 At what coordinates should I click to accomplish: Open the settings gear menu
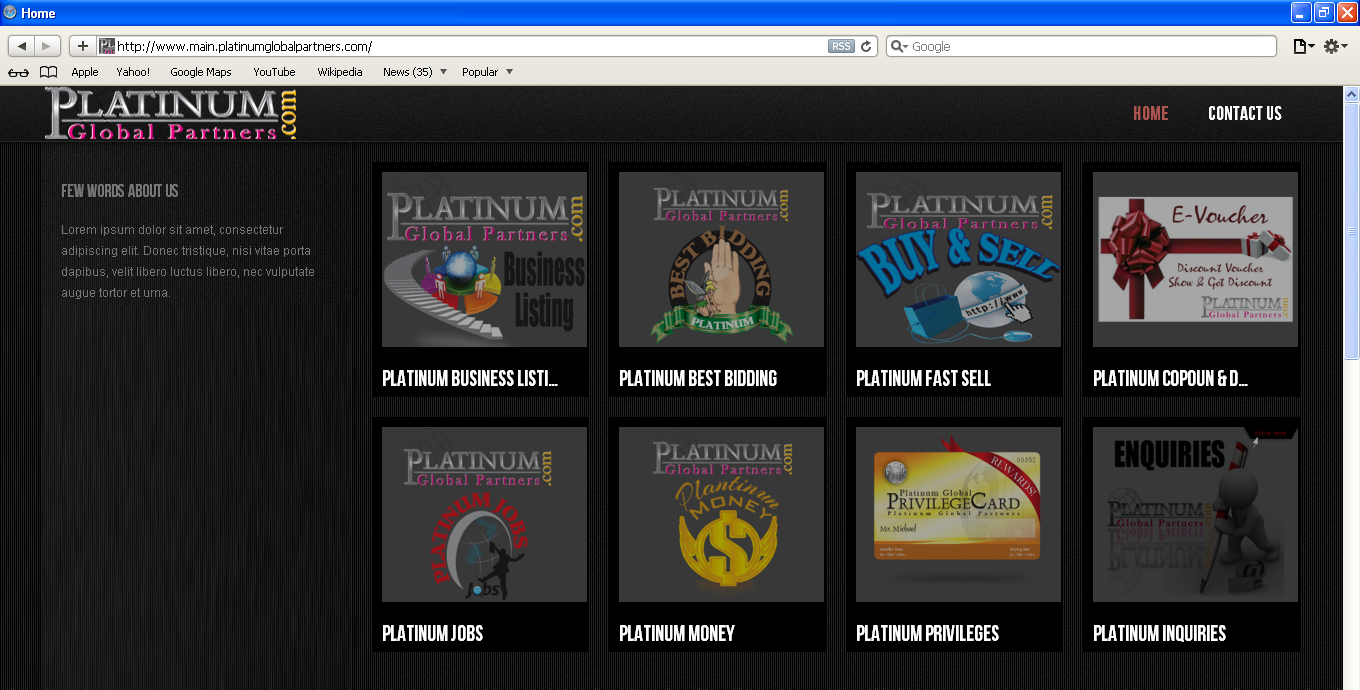point(1335,46)
